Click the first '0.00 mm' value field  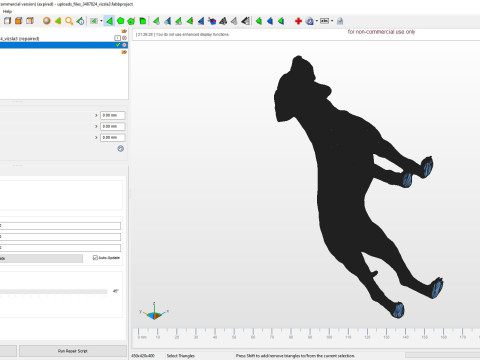tap(113, 115)
